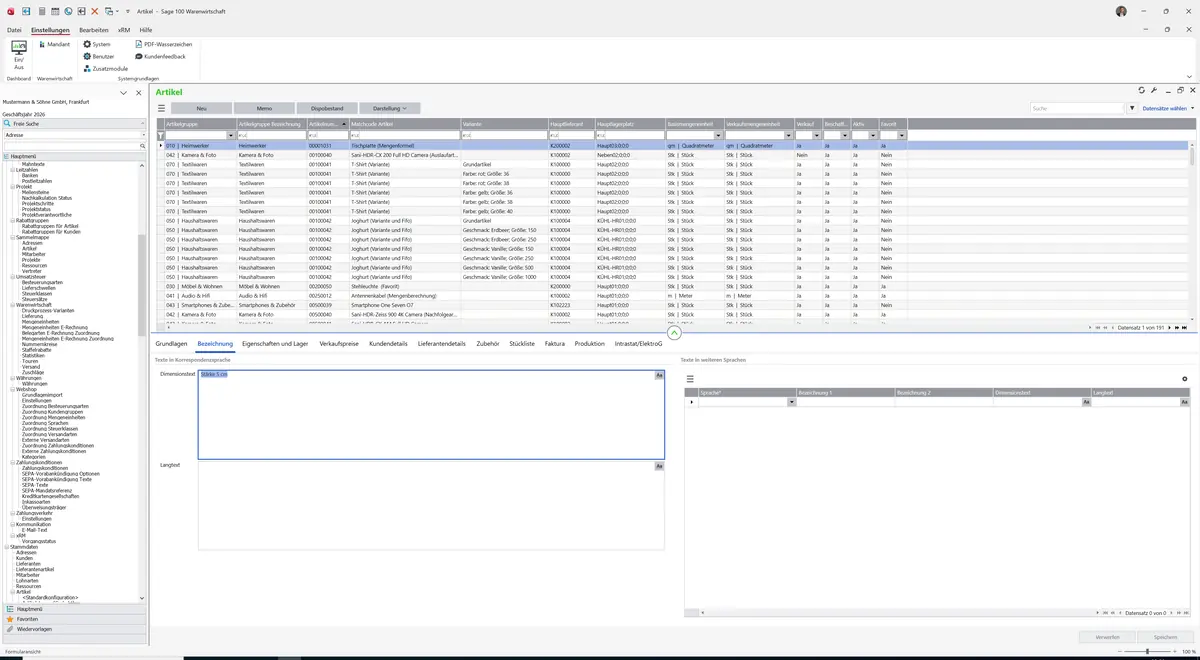Image resolution: width=1200 pixels, height=660 pixels.
Task: Click the Sage logo icon
Action: tap(10, 11)
